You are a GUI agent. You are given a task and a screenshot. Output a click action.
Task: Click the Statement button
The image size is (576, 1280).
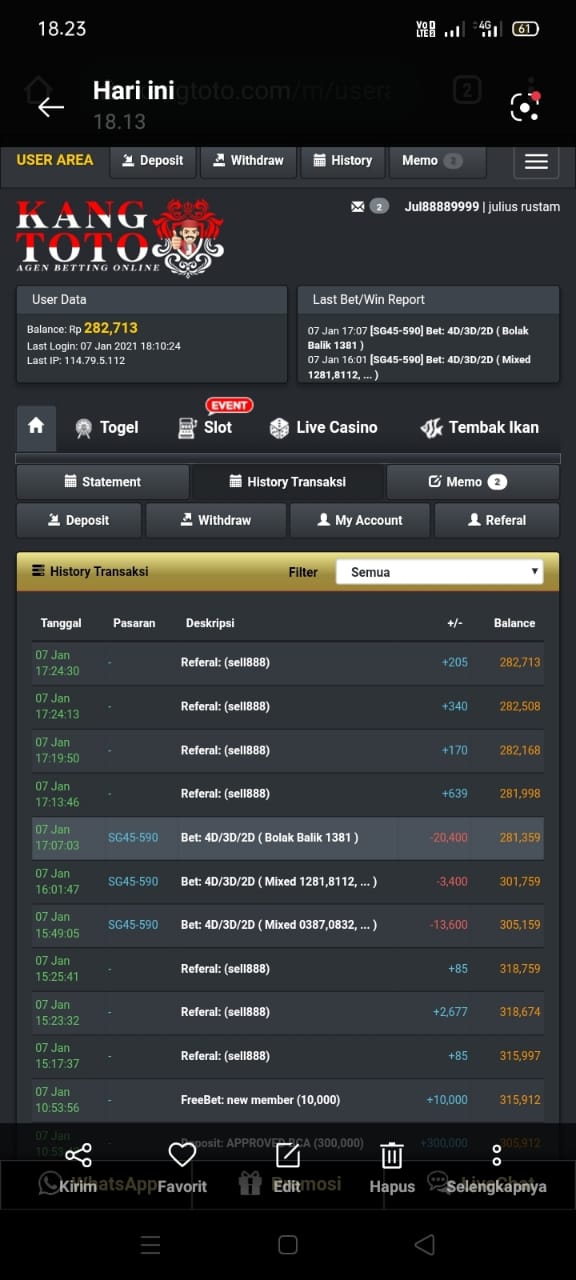(102, 482)
